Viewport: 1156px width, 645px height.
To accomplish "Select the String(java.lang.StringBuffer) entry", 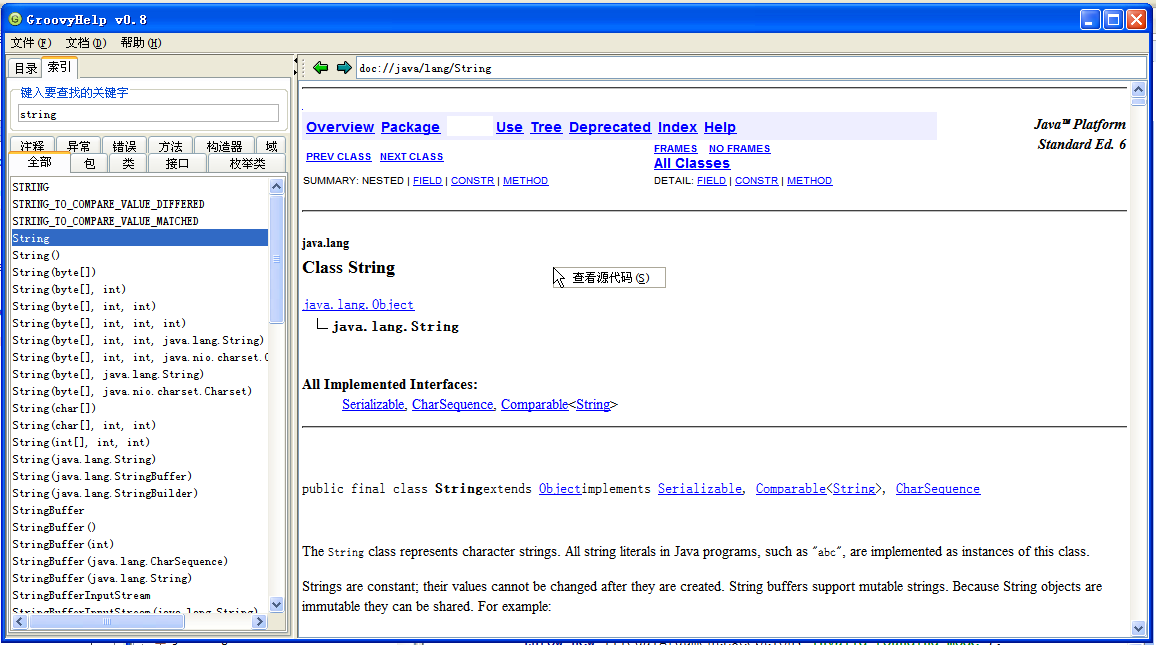I will (x=139, y=476).
